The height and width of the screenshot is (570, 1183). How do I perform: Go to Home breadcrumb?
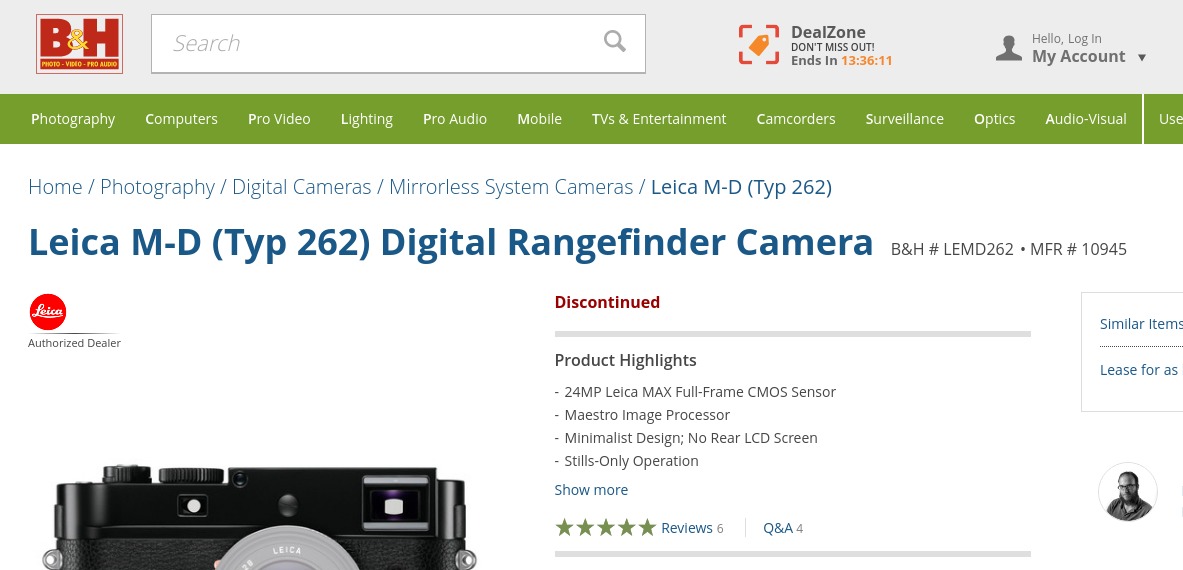55,187
